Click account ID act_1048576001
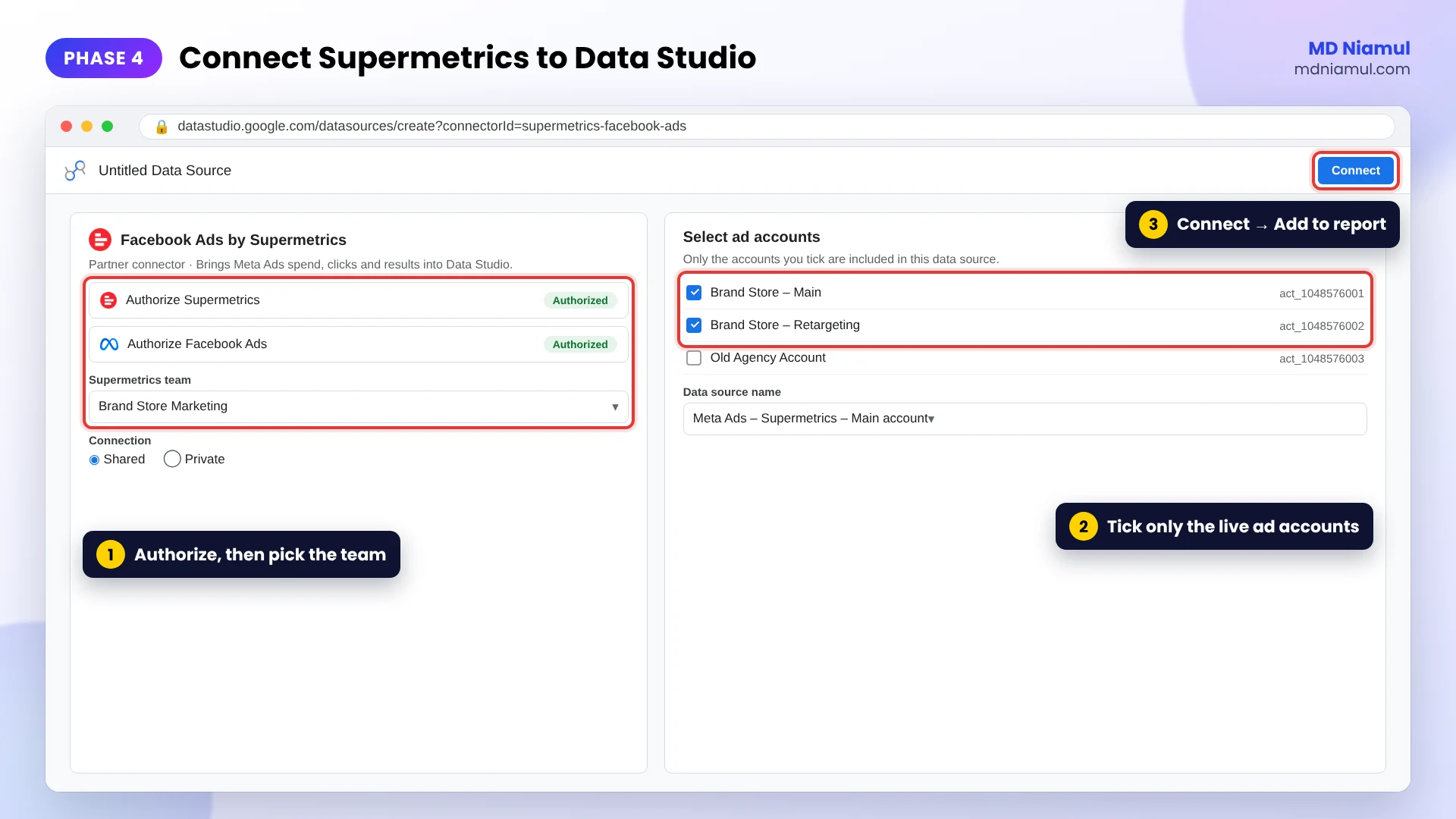Screen dimensions: 1456x819 (x=1321, y=293)
